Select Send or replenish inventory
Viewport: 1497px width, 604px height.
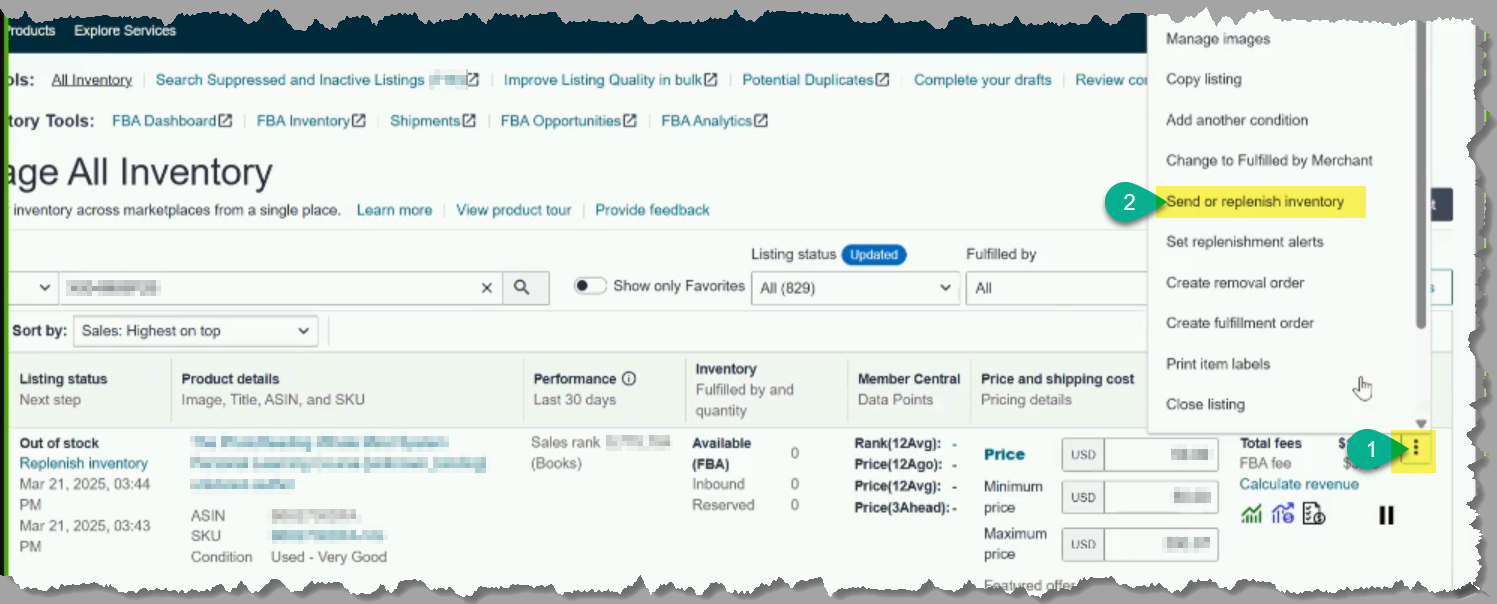click(x=1255, y=202)
